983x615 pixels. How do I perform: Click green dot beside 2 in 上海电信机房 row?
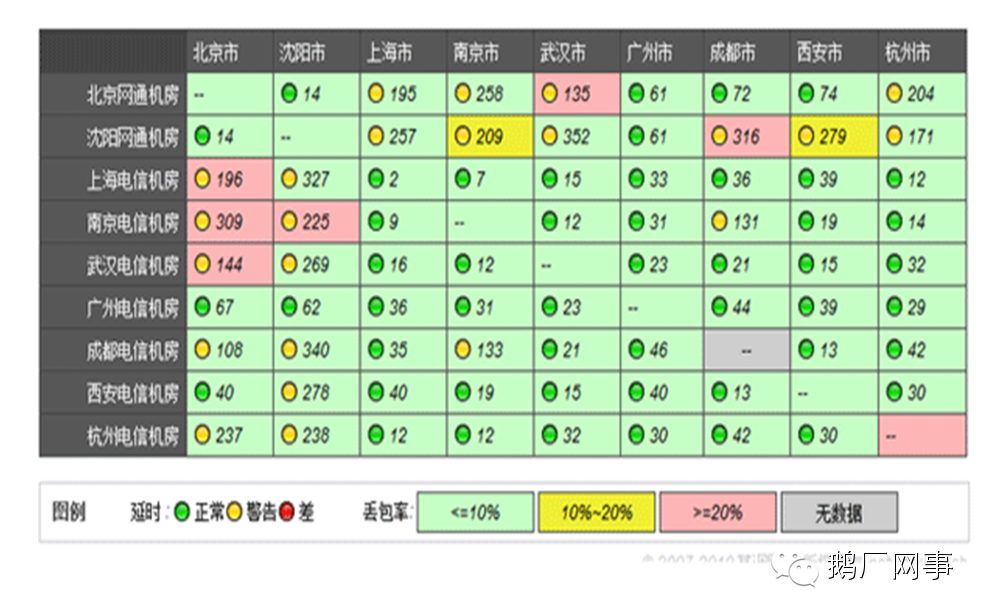tap(376, 179)
